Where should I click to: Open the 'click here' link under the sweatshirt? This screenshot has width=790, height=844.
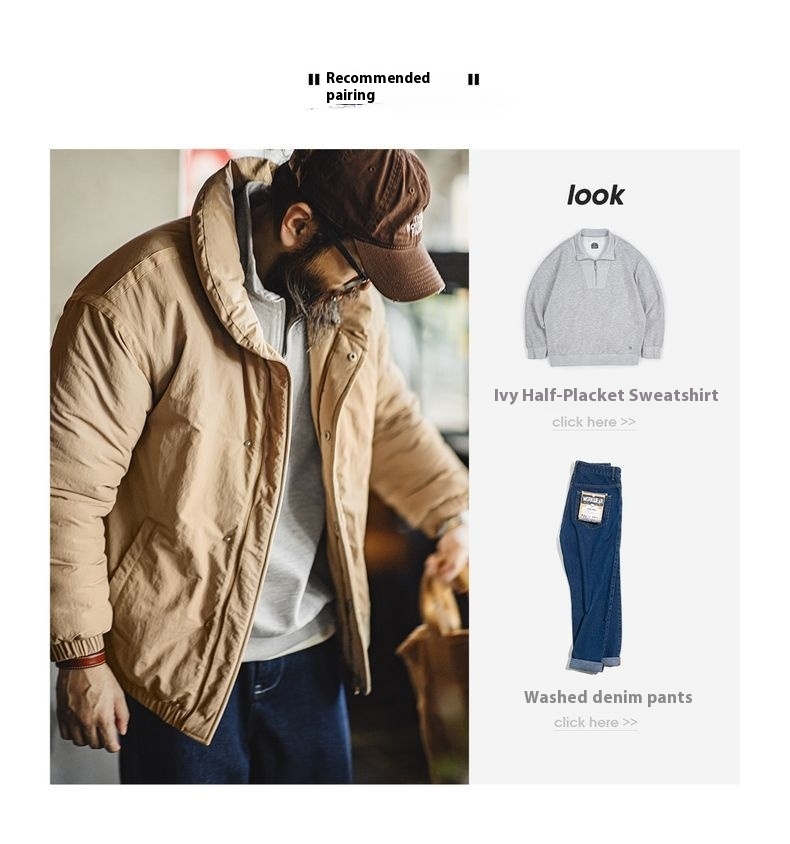click(594, 422)
